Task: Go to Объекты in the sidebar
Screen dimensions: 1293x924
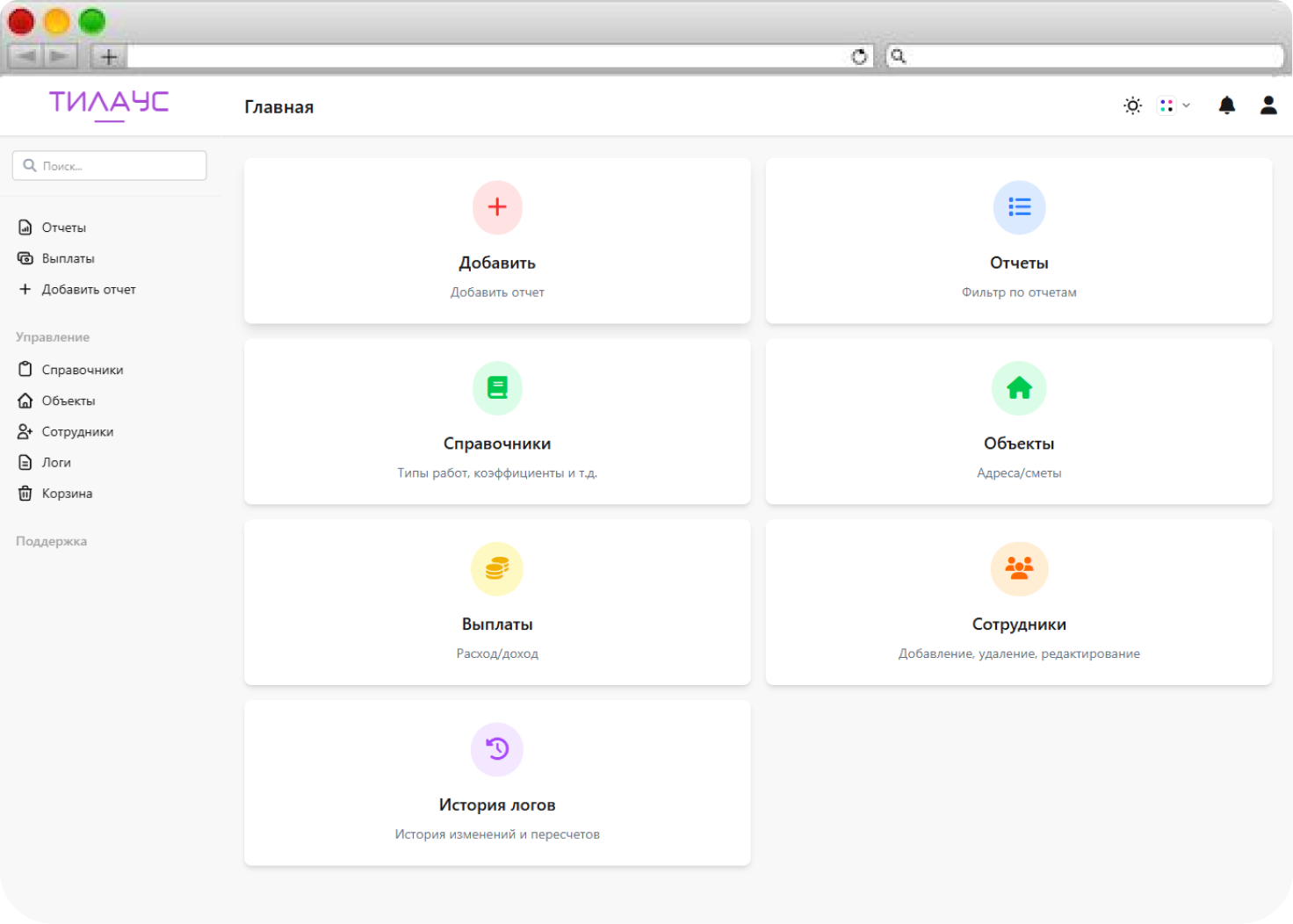Action: pyautogui.click(x=69, y=401)
